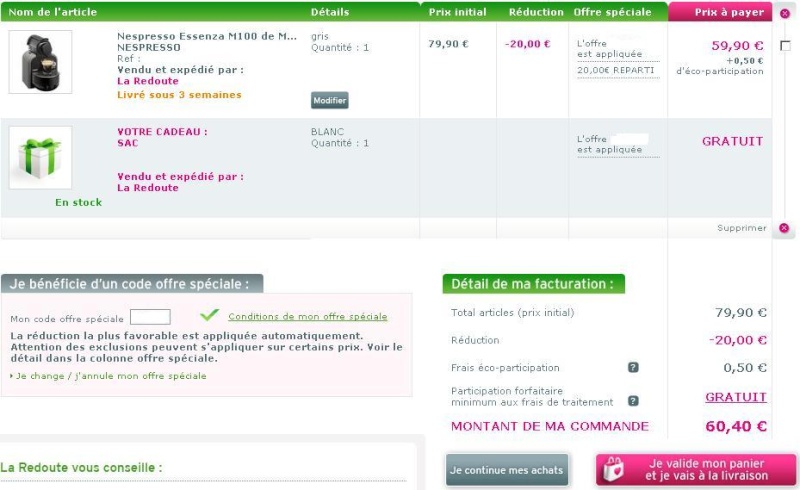Screen dimensions: 800x490
Task: Click the Nespresso coffee machine product image
Action: point(40,62)
